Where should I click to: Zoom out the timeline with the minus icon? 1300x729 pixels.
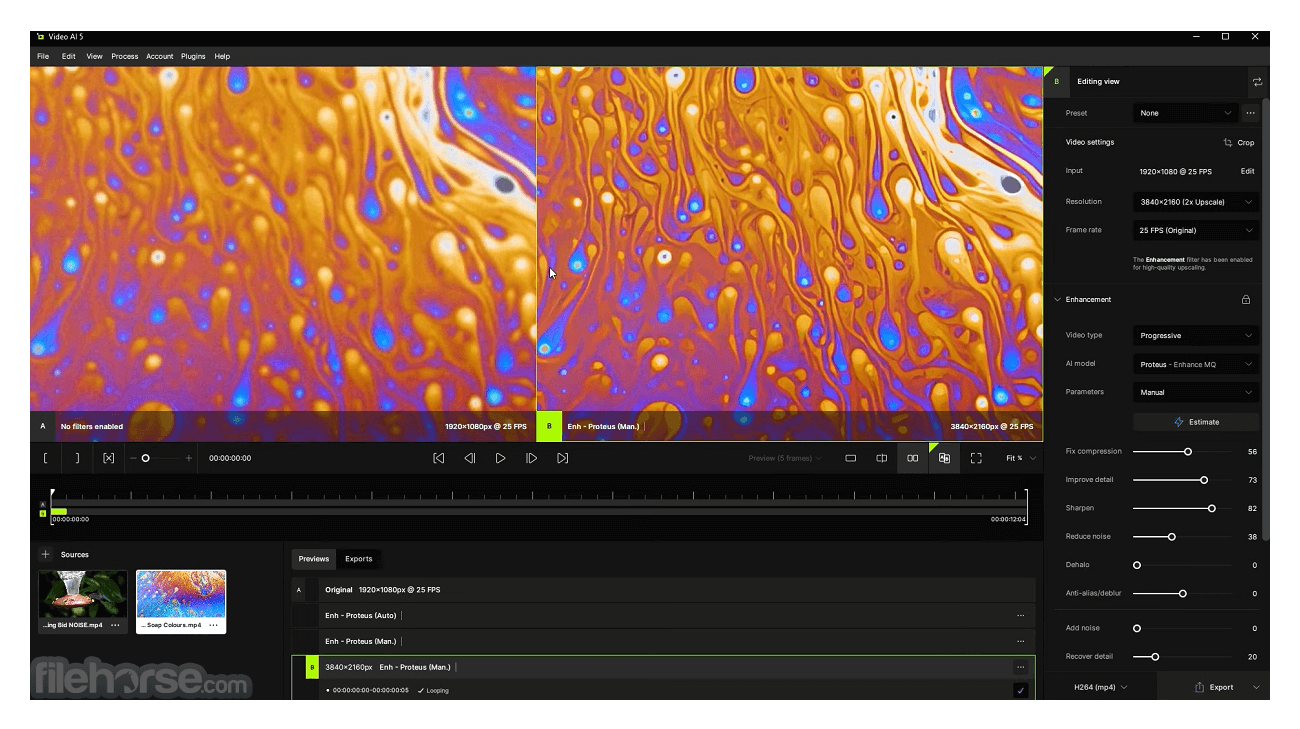click(x=133, y=458)
